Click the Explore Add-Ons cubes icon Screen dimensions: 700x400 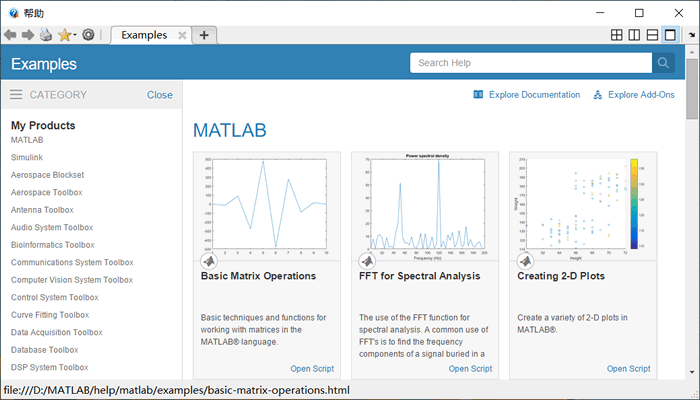coord(598,95)
